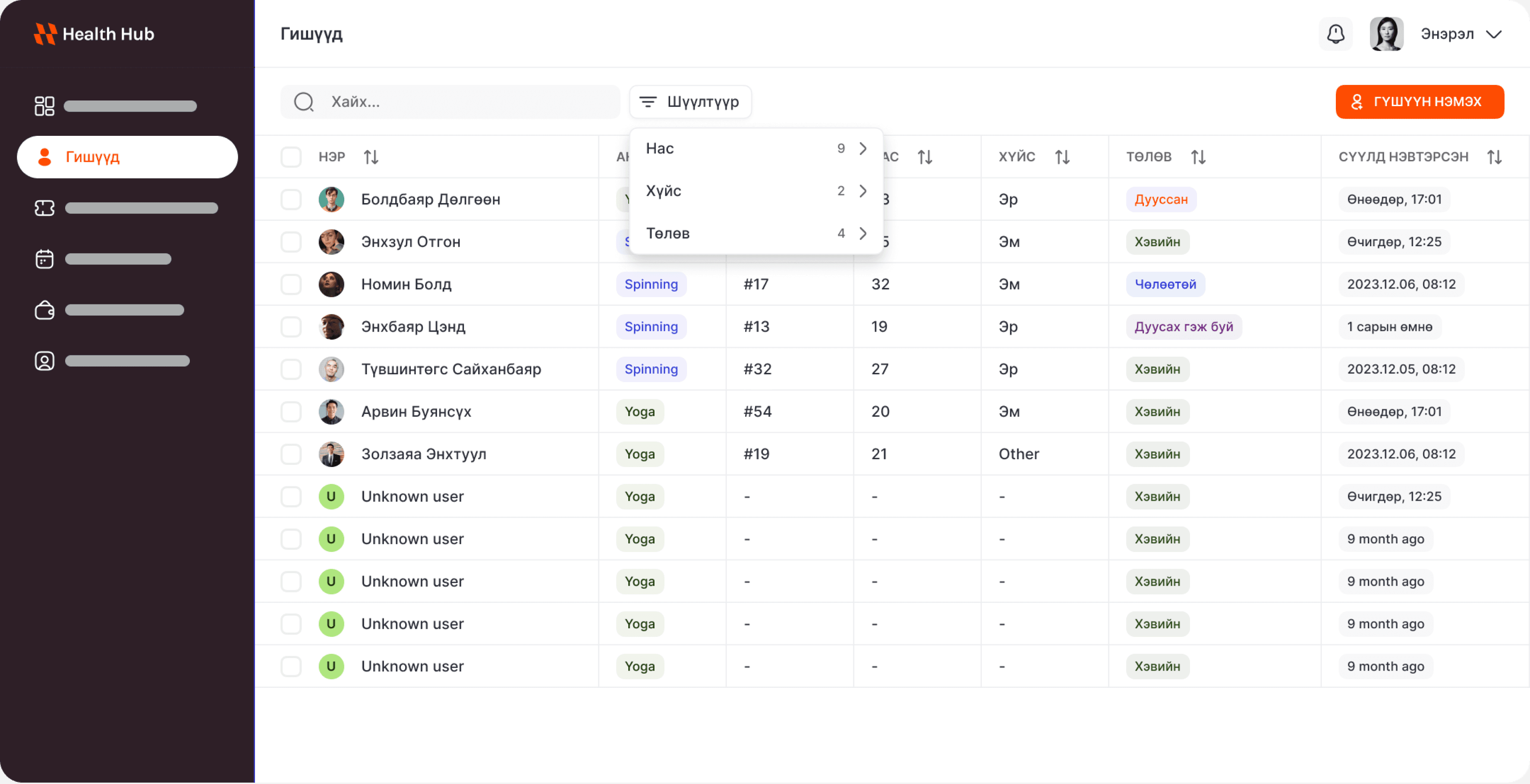Image resolution: width=1530 pixels, height=784 pixels.
Task: Open the ticket icon in sidebar
Action: [x=44, y=208]
